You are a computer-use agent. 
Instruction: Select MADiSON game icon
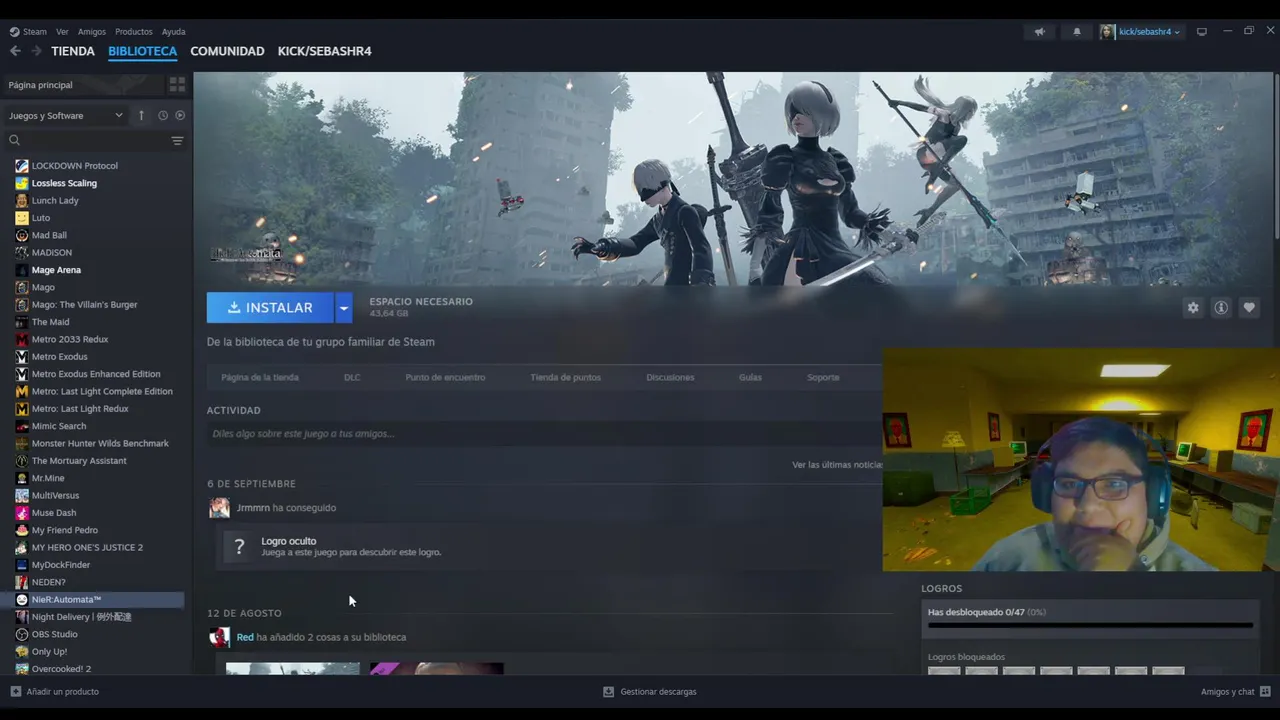(22, 253)
